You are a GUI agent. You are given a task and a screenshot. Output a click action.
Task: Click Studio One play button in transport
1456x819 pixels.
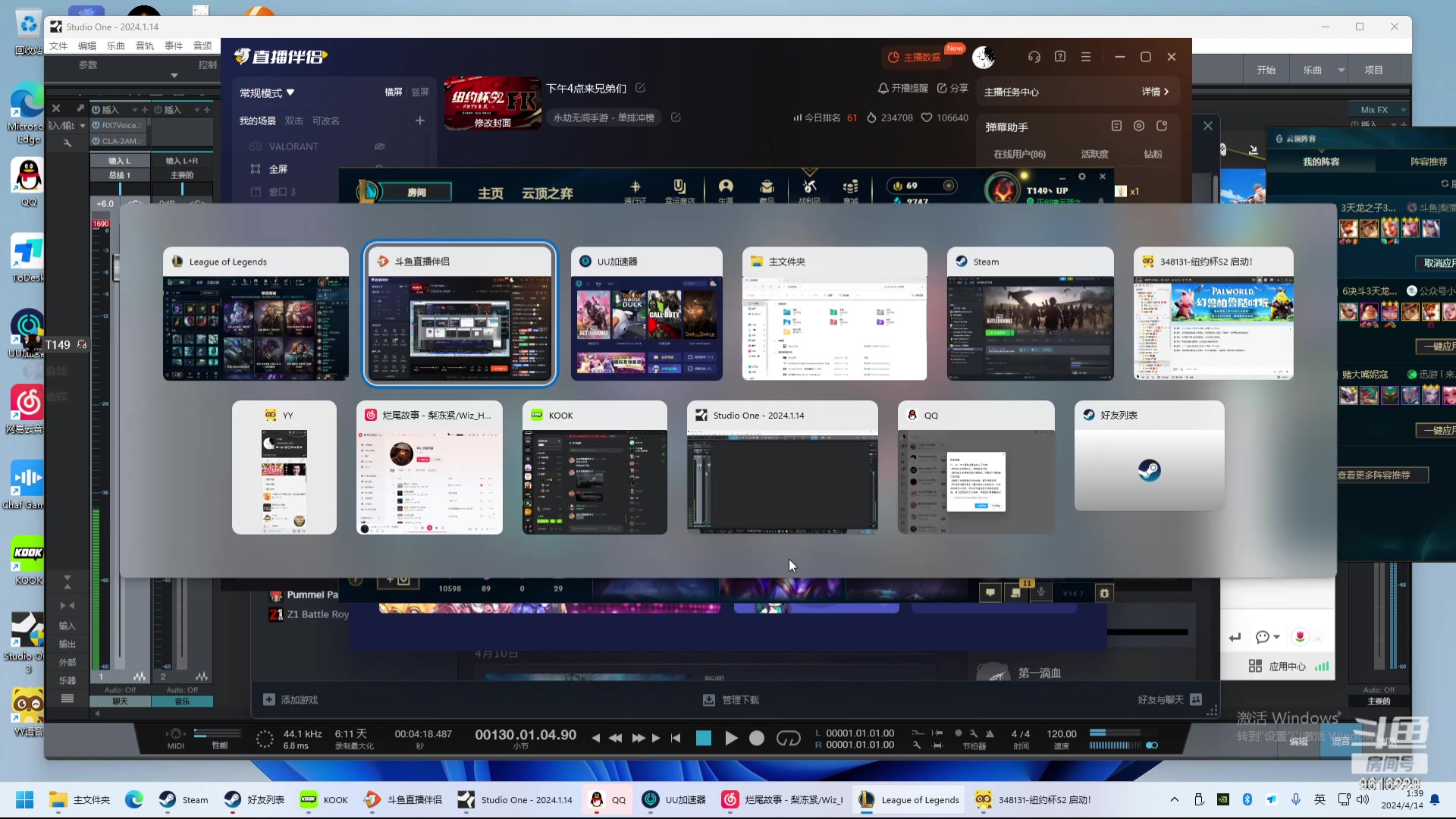coord(731,738)
